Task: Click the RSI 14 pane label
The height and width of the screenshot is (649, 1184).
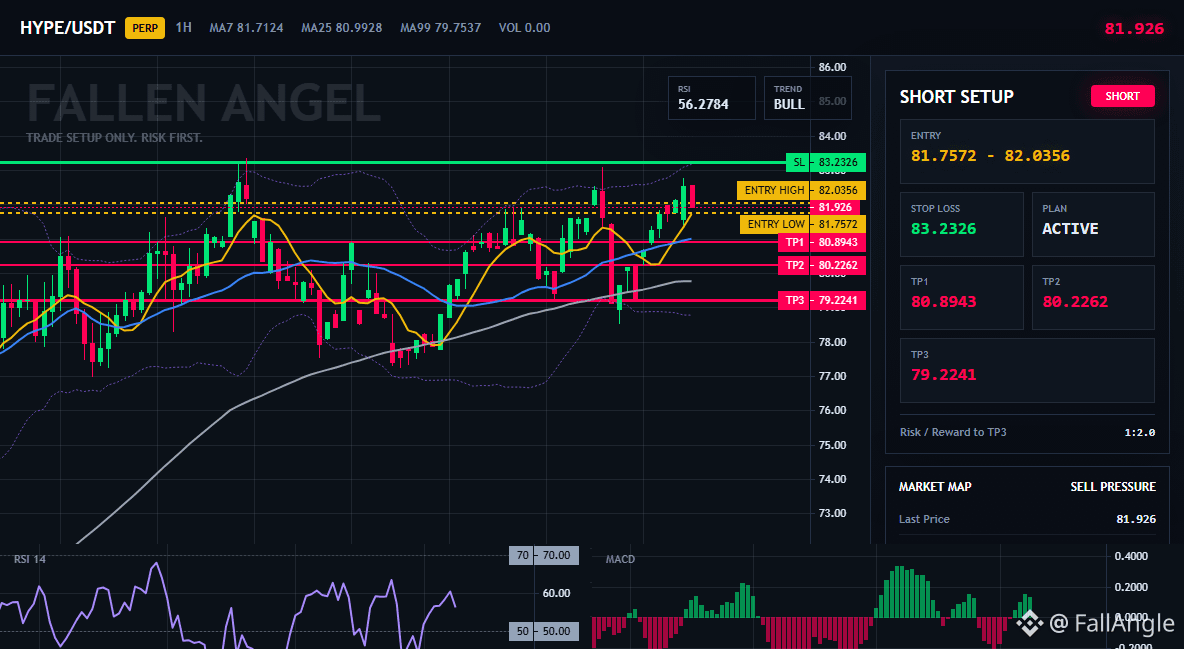Action: click(x=29, y=559)
